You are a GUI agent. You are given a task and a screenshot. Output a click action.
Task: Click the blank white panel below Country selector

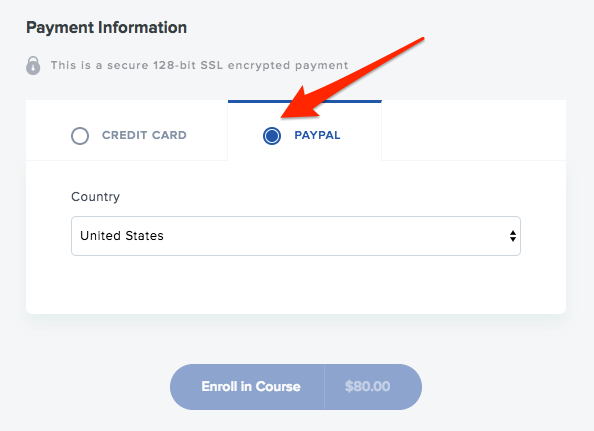[x=296, y=284]
